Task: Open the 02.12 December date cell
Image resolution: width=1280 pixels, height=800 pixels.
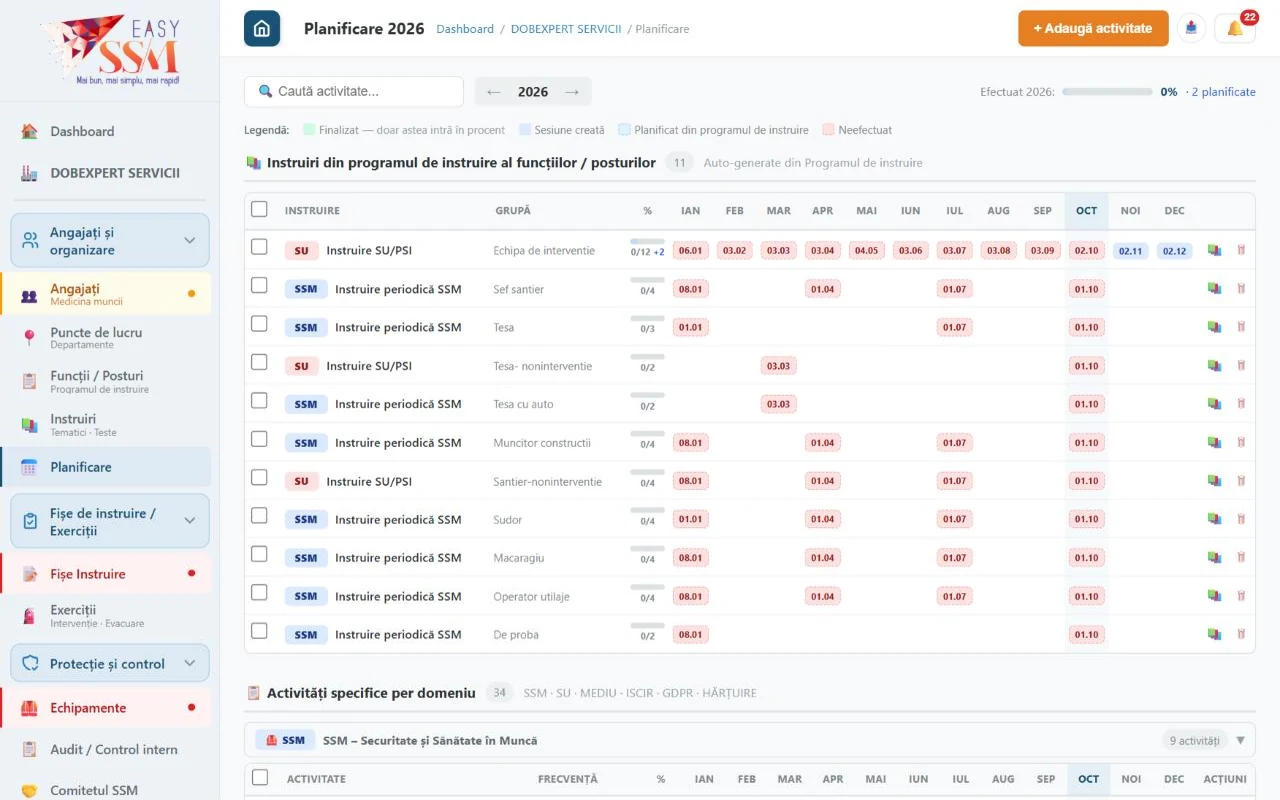Action: click(1175, 251)
